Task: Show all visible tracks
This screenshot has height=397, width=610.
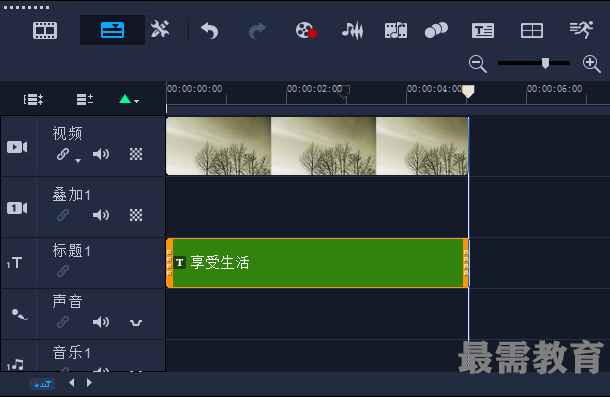Action: click(x=33, y=100)
